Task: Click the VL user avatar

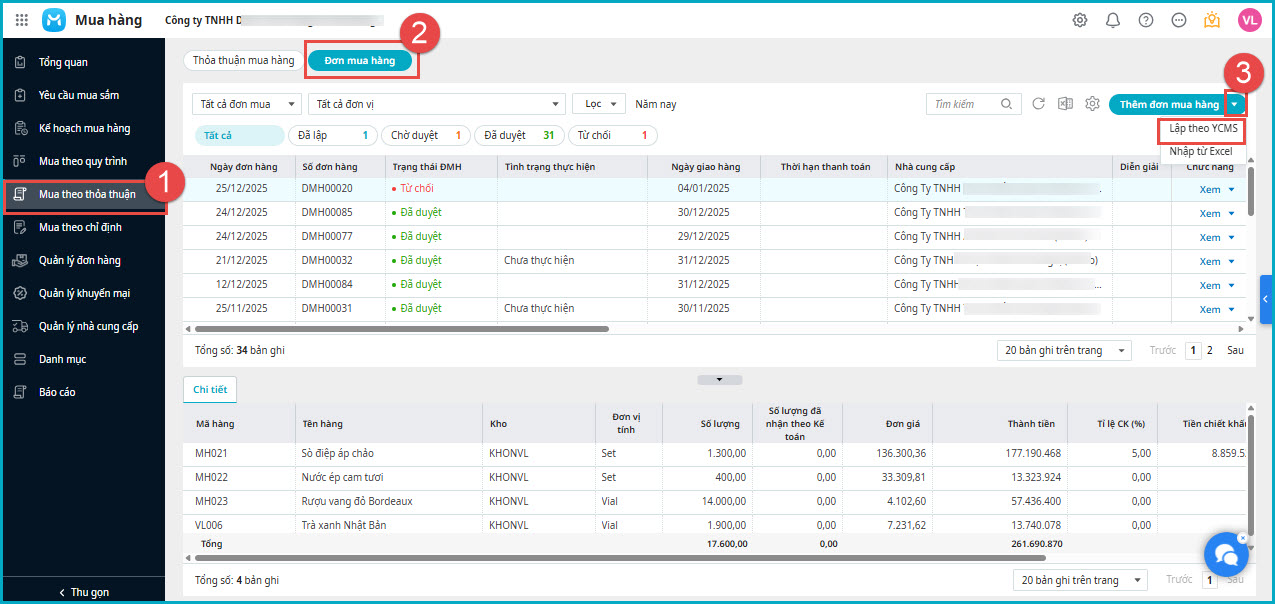Action: coord(1249,20)
